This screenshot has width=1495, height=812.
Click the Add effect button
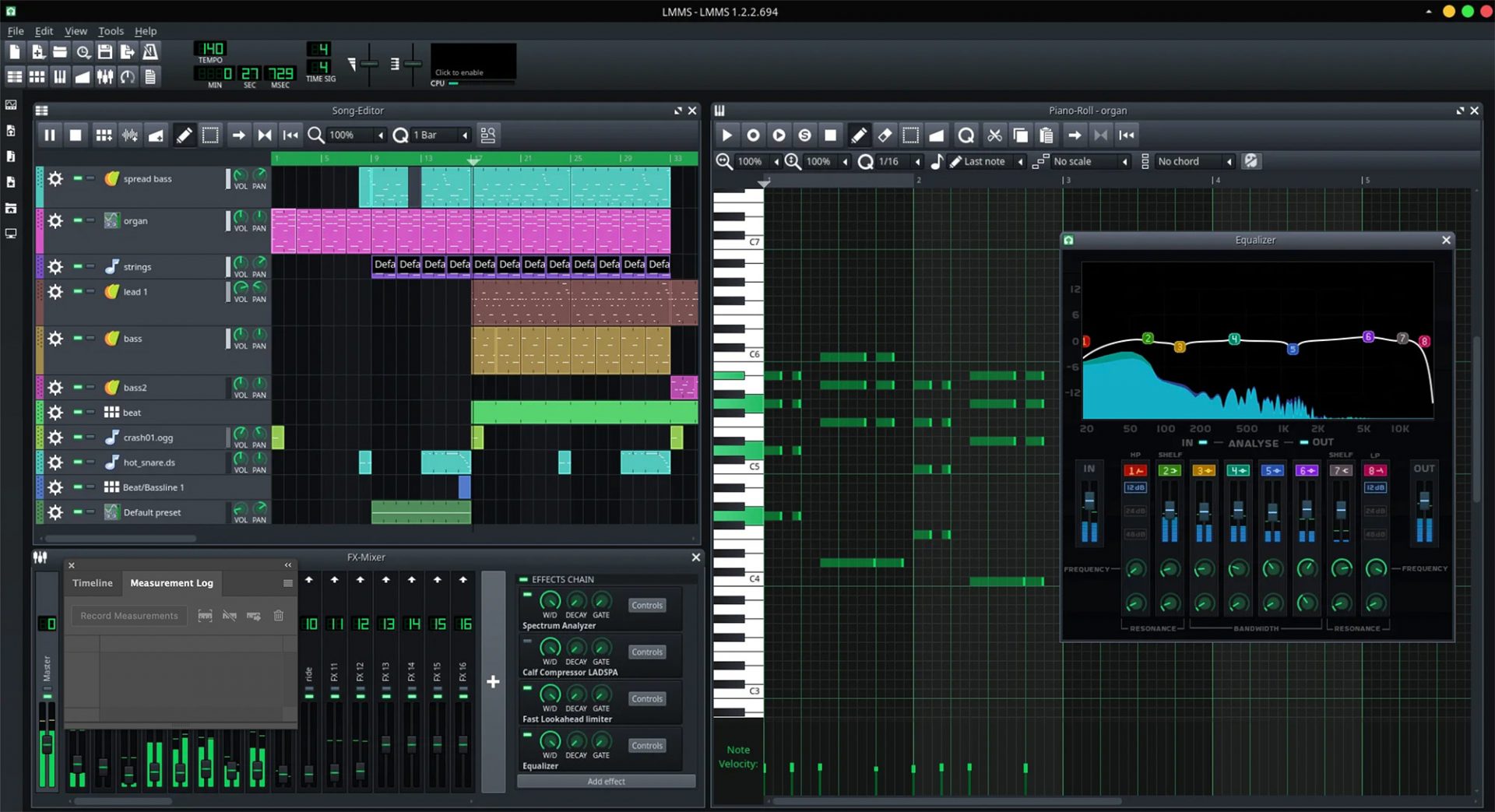click(606, 782)
